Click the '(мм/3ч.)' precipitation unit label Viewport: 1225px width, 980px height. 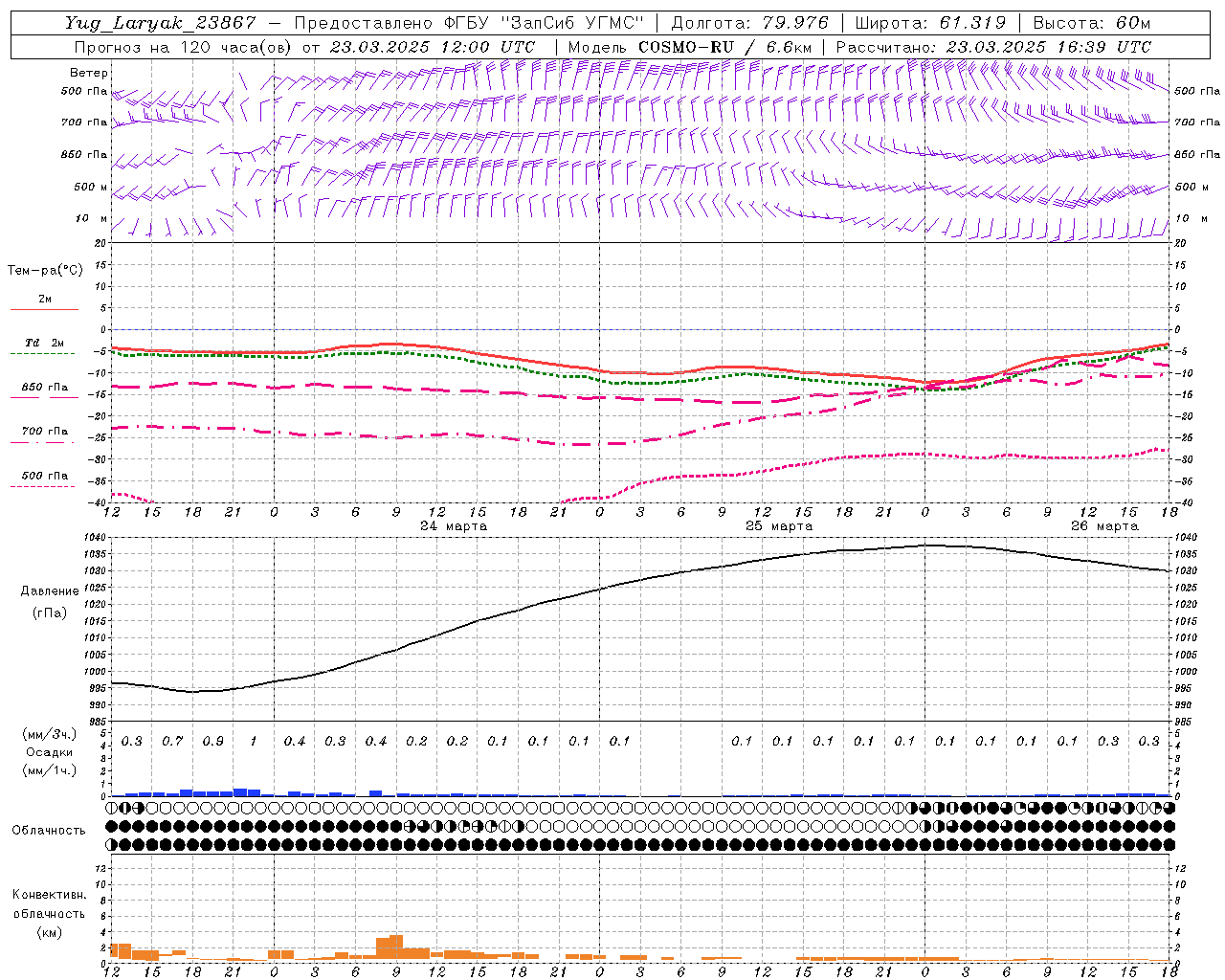point(49,734)
